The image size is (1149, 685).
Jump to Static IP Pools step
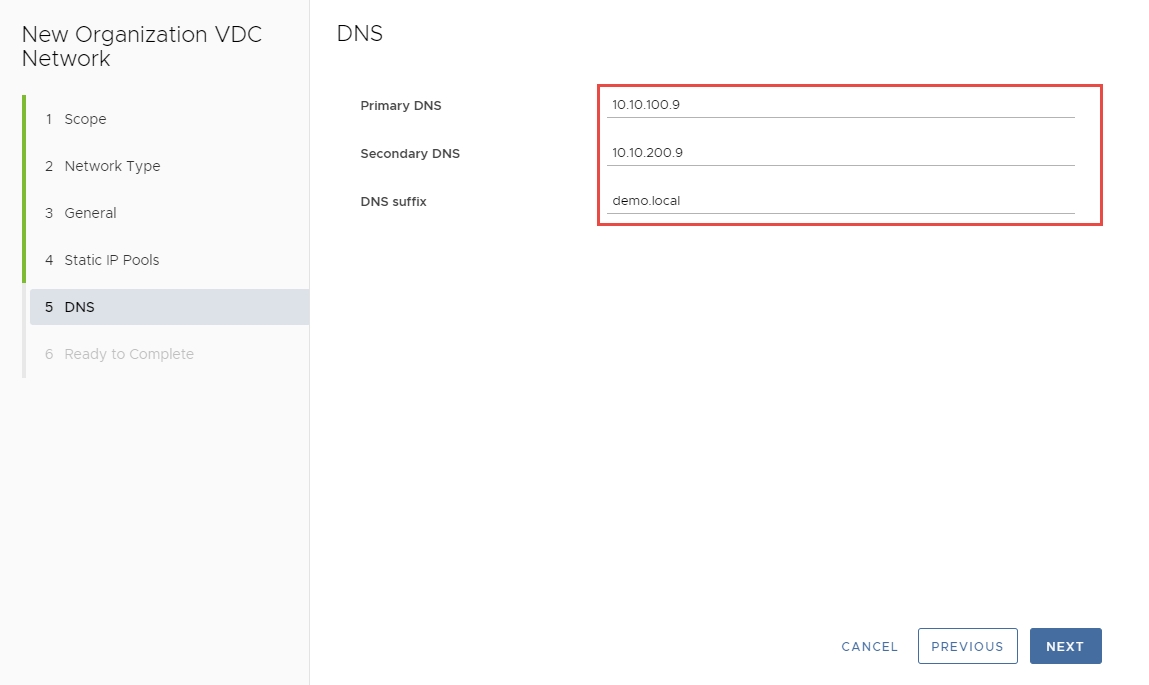(x=111, y=260)
